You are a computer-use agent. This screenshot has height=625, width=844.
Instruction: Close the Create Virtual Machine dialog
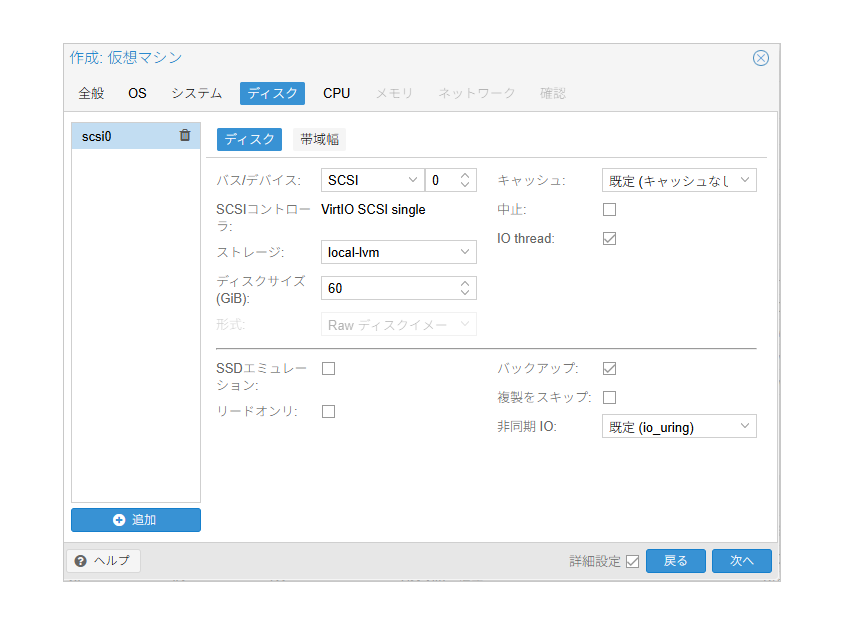click(761, 58)
